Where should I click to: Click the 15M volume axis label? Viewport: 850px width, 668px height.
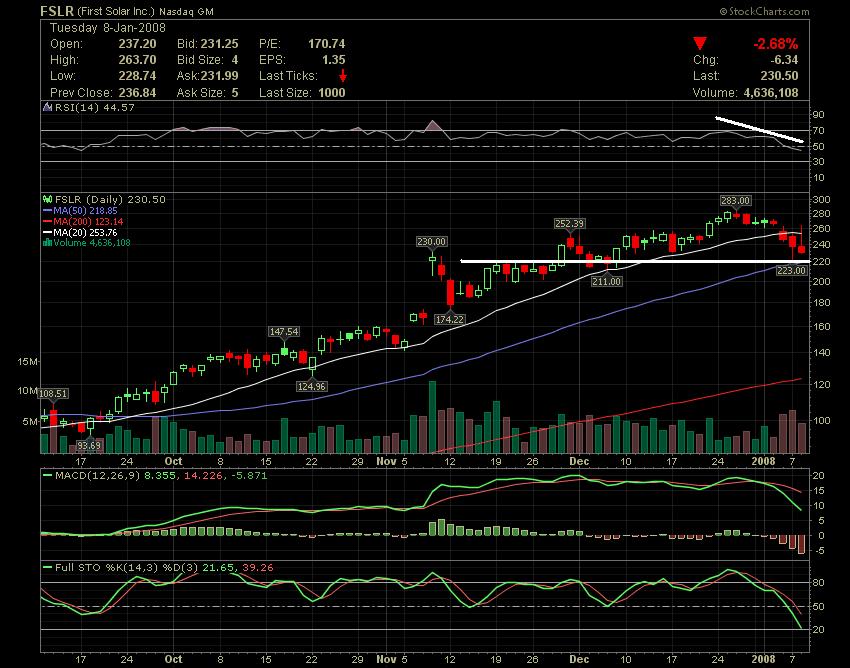tap(28, 361)
